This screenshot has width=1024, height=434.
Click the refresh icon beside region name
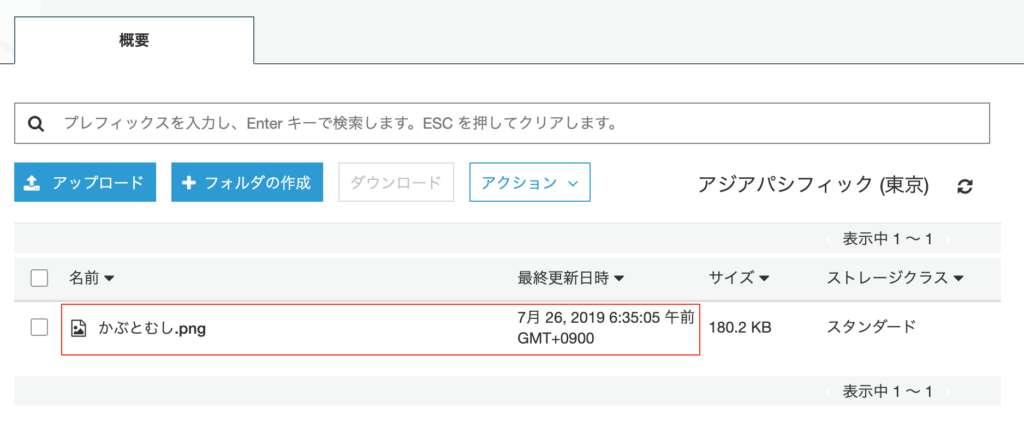click(x=965, y=186)
